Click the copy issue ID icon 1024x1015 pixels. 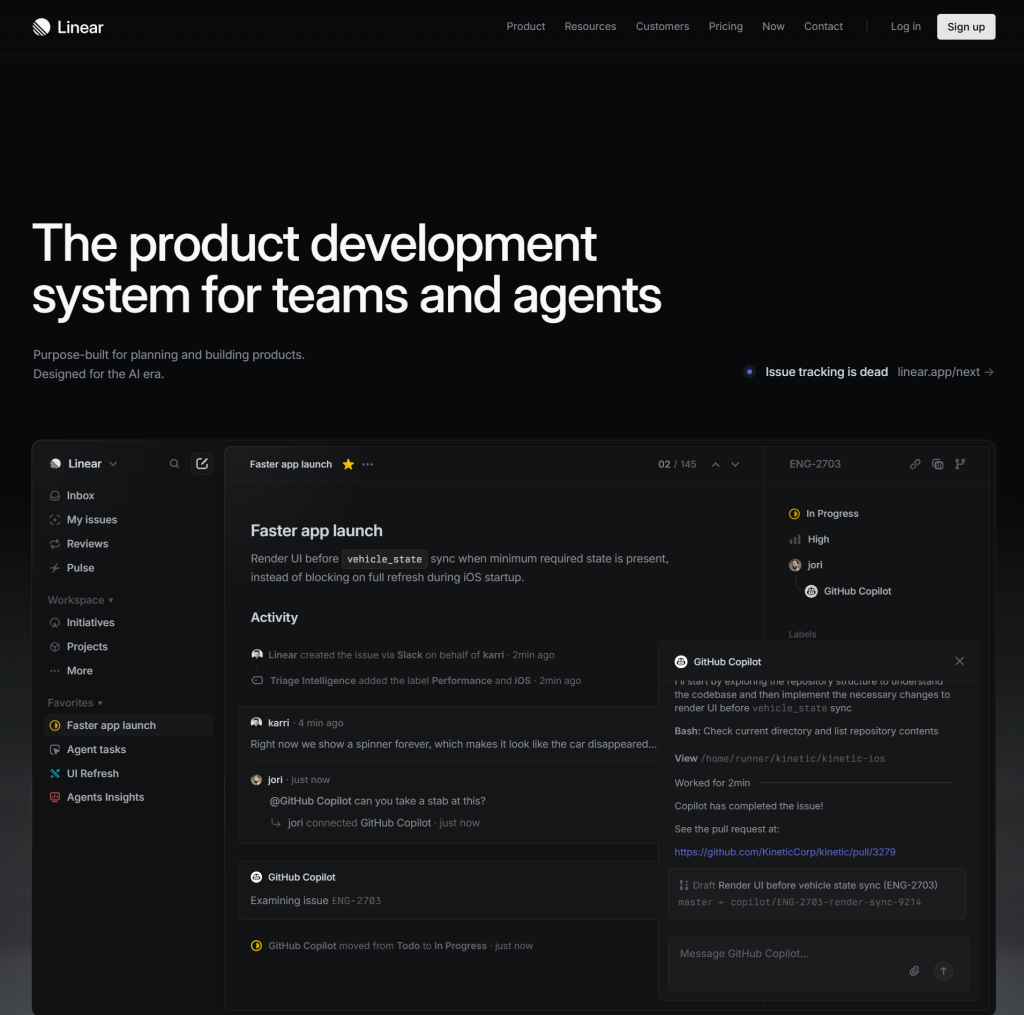tap(938, 464)
